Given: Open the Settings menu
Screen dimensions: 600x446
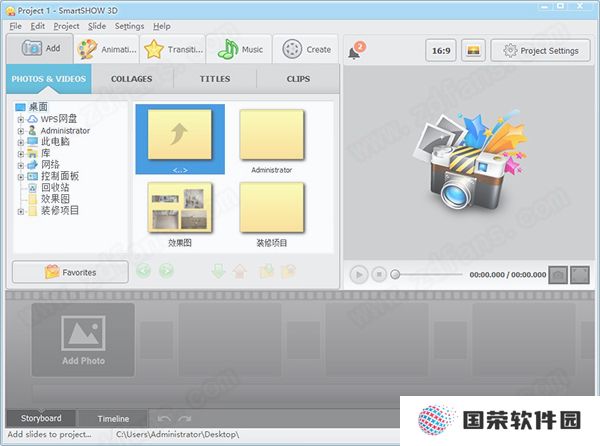Looking at the screenshot, I should click(129, 26).
